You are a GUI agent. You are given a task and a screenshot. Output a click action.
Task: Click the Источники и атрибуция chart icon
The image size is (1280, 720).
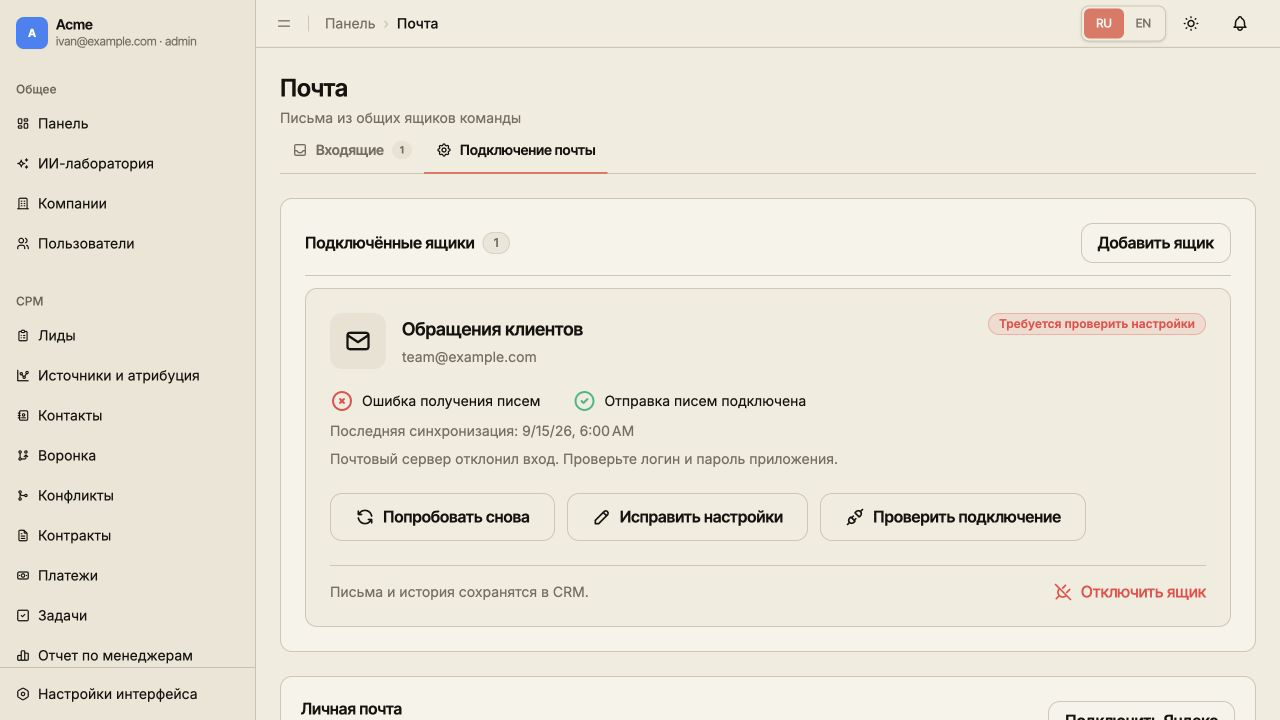23,375
